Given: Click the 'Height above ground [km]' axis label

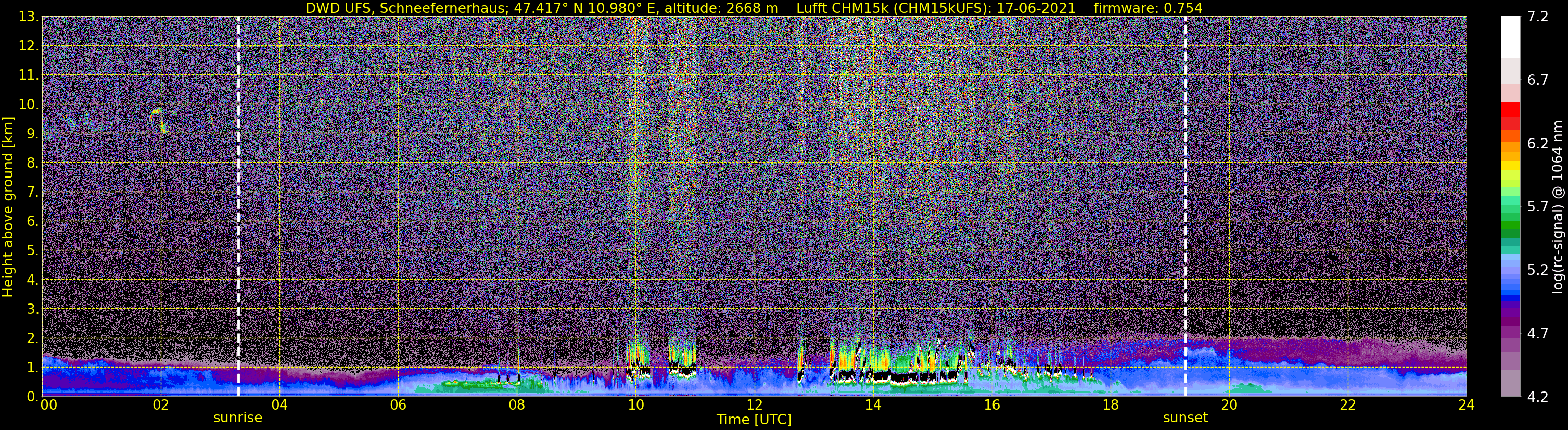Looking at the screenshot, I should (x=8, y=207).
